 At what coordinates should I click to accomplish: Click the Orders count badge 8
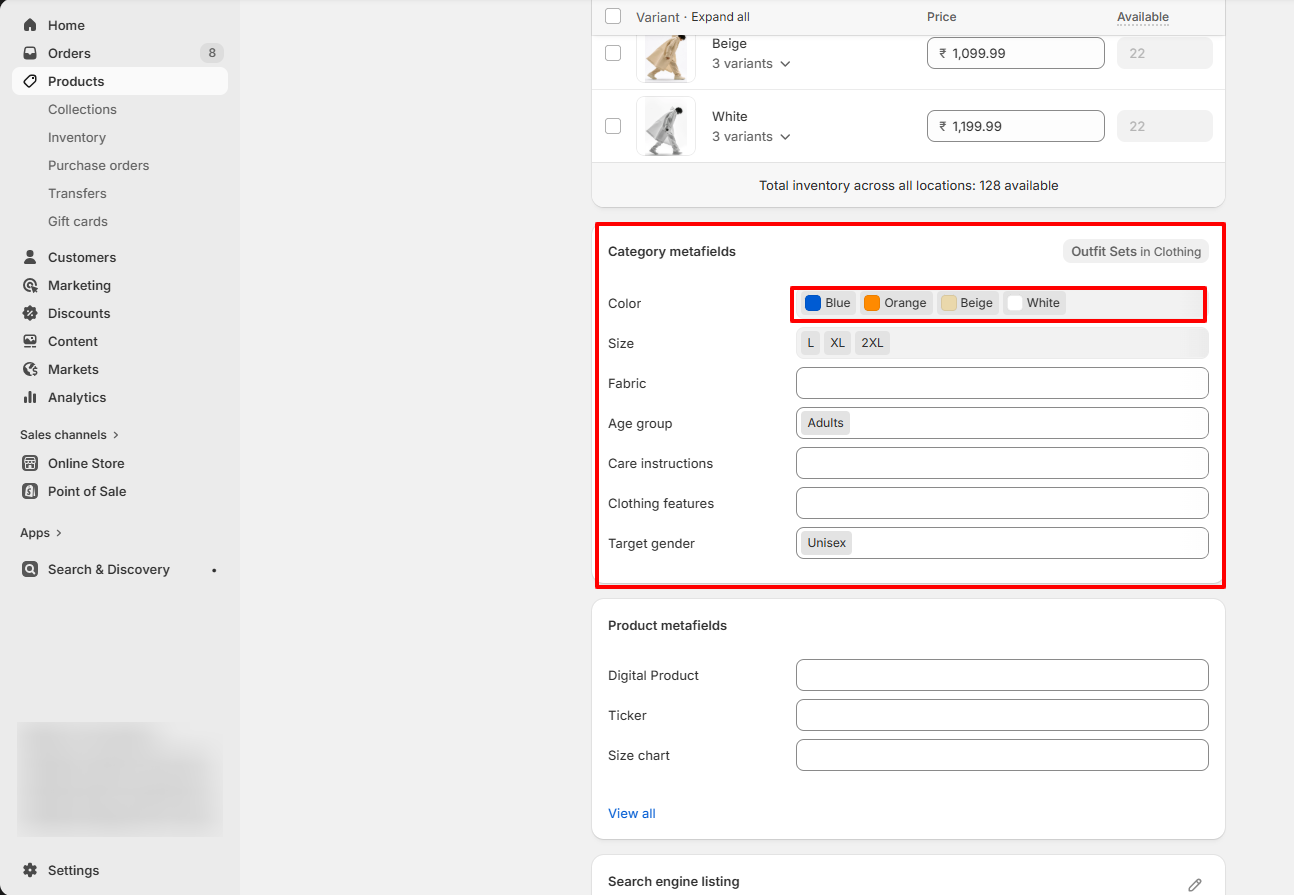pos(211,53)
